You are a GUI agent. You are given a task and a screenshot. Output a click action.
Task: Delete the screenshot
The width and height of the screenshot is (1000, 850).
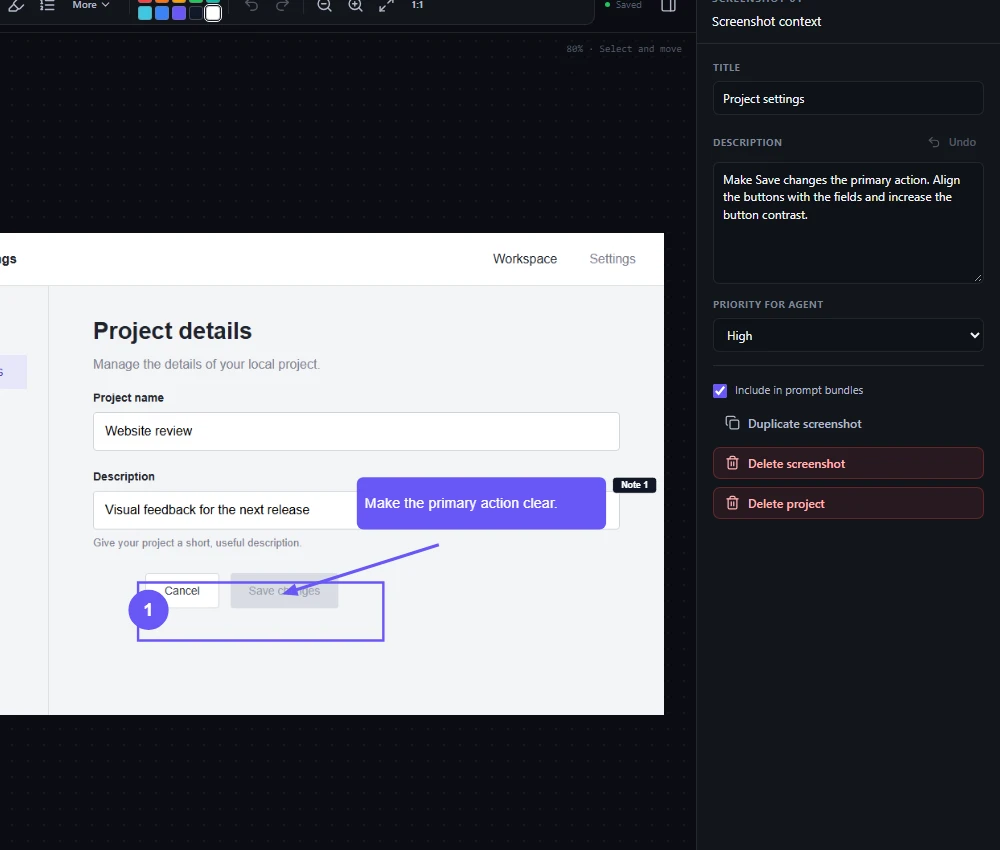848,464
